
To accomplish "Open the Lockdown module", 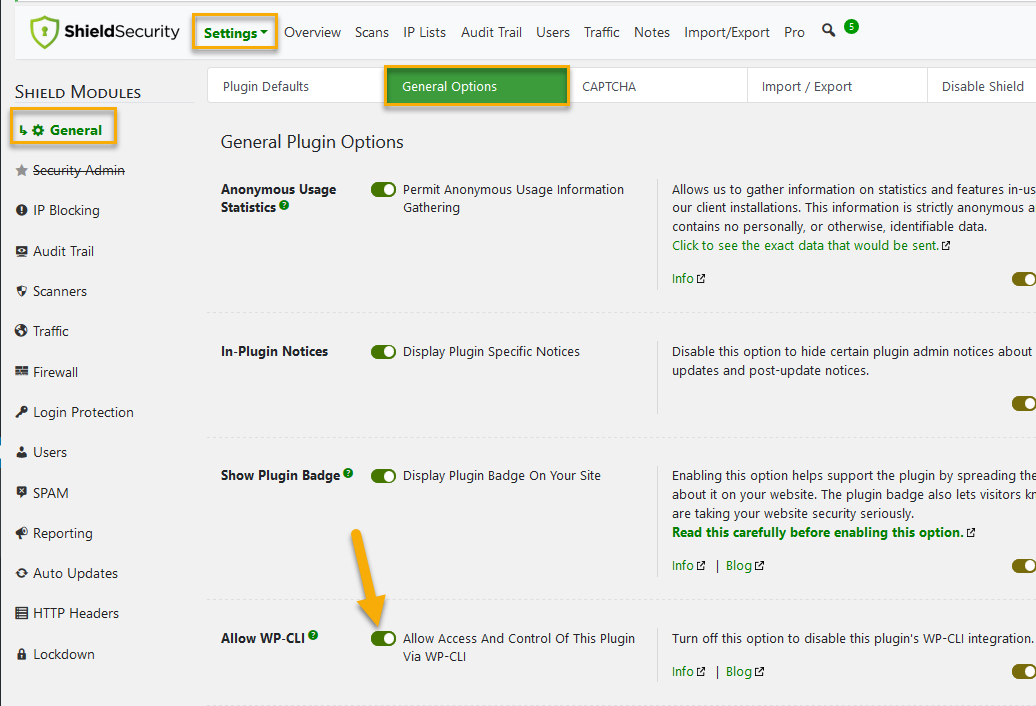I will 63,654.
